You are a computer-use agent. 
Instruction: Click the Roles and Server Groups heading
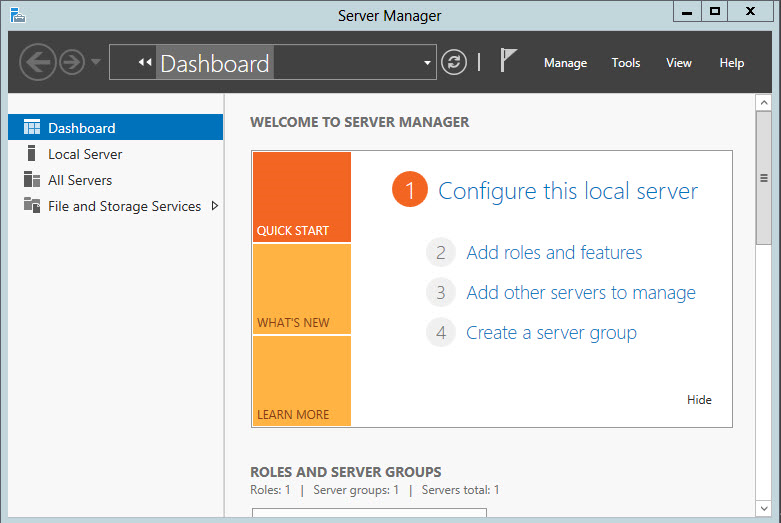click(346, 472)
